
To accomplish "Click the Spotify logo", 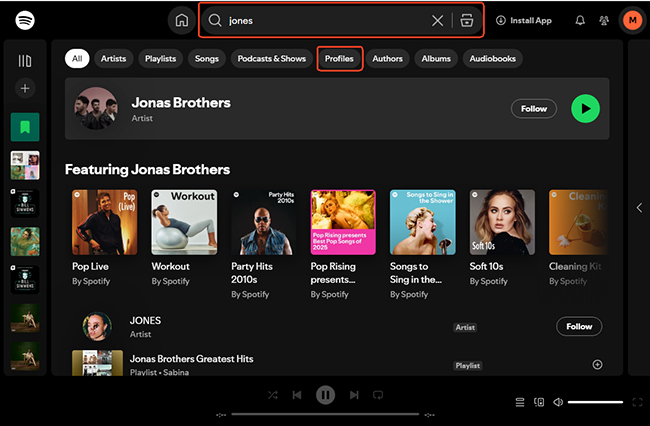I will [x=25, y=20].
